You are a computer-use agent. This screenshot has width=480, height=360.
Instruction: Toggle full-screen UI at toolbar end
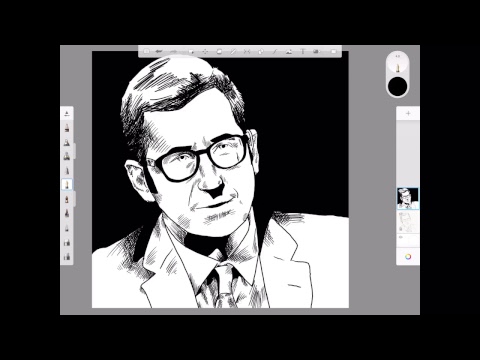click(x=334, y=51)
